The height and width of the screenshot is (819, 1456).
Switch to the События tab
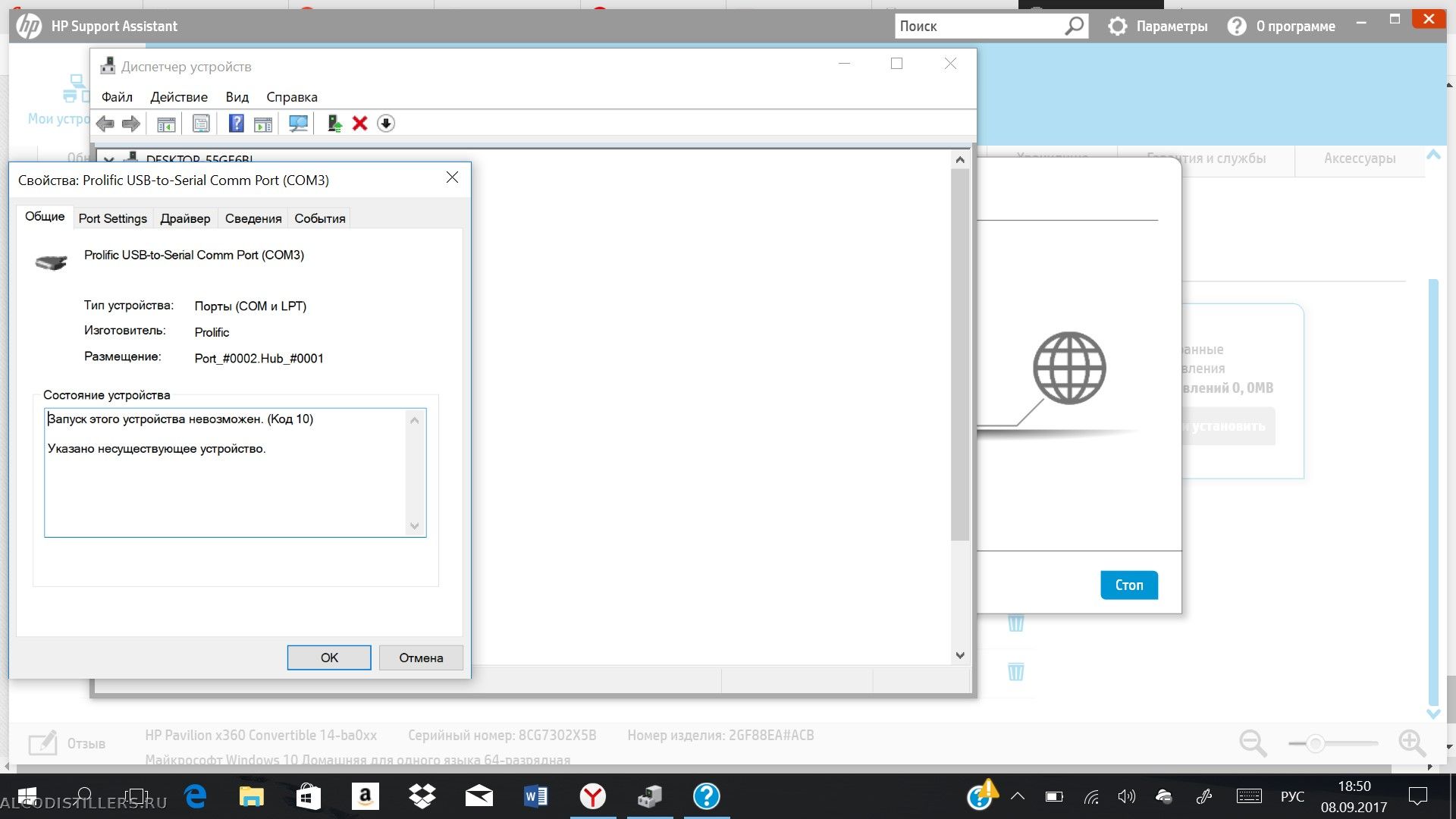[320, 218]
